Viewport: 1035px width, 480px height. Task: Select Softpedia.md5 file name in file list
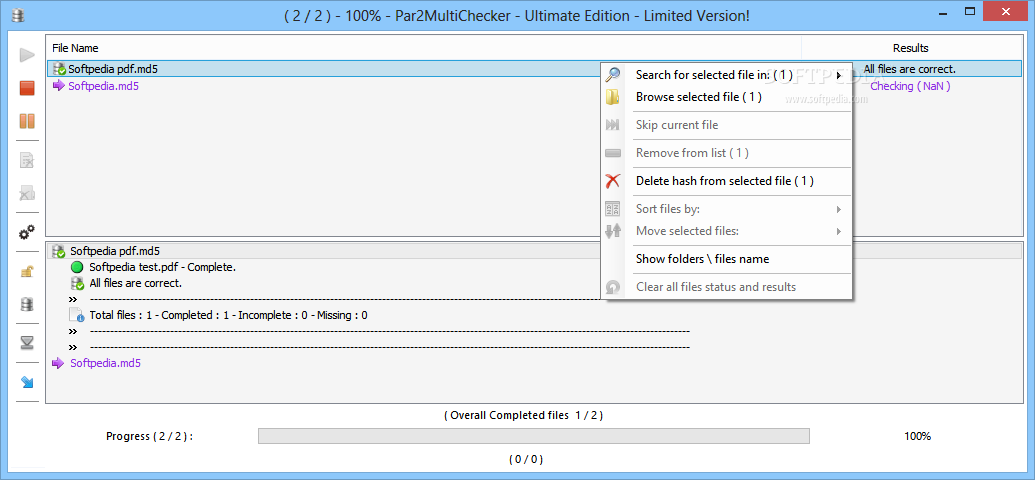104,86
